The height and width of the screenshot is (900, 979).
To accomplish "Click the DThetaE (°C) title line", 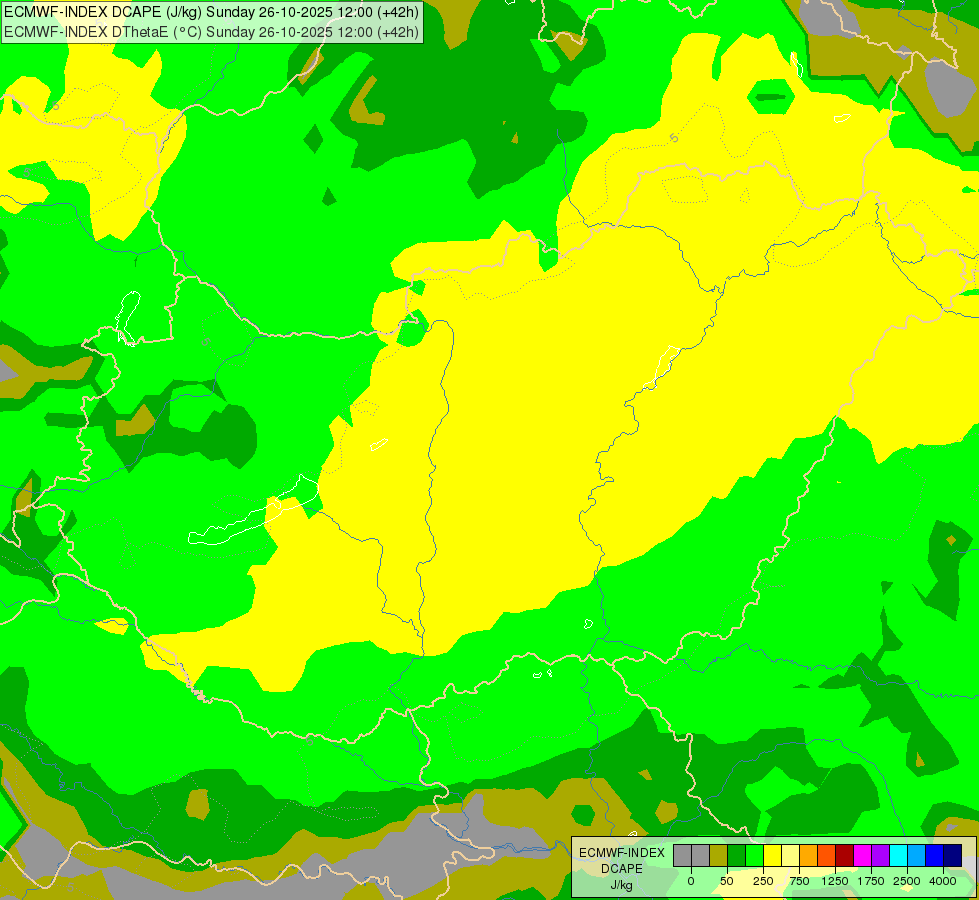I will [x=212, y=32].
